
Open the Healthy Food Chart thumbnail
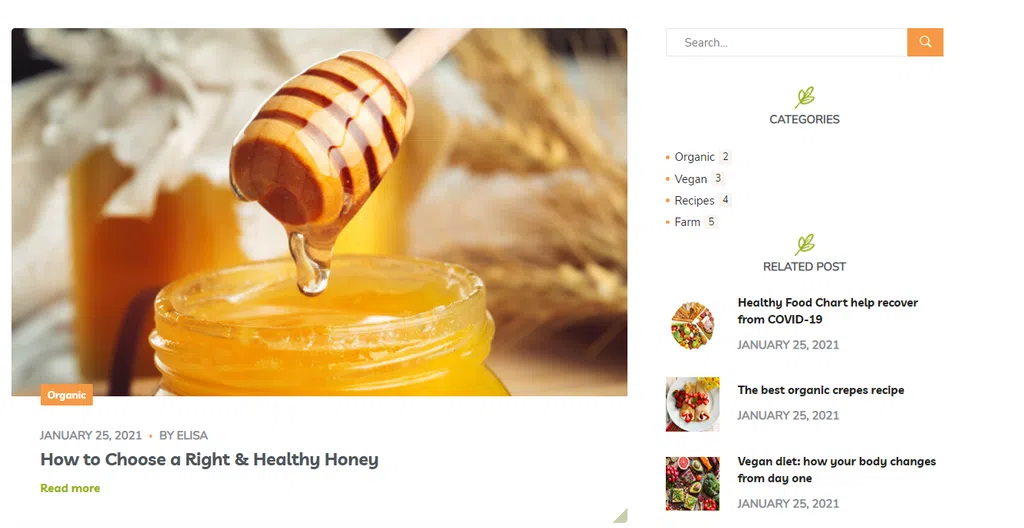point(692,324)
